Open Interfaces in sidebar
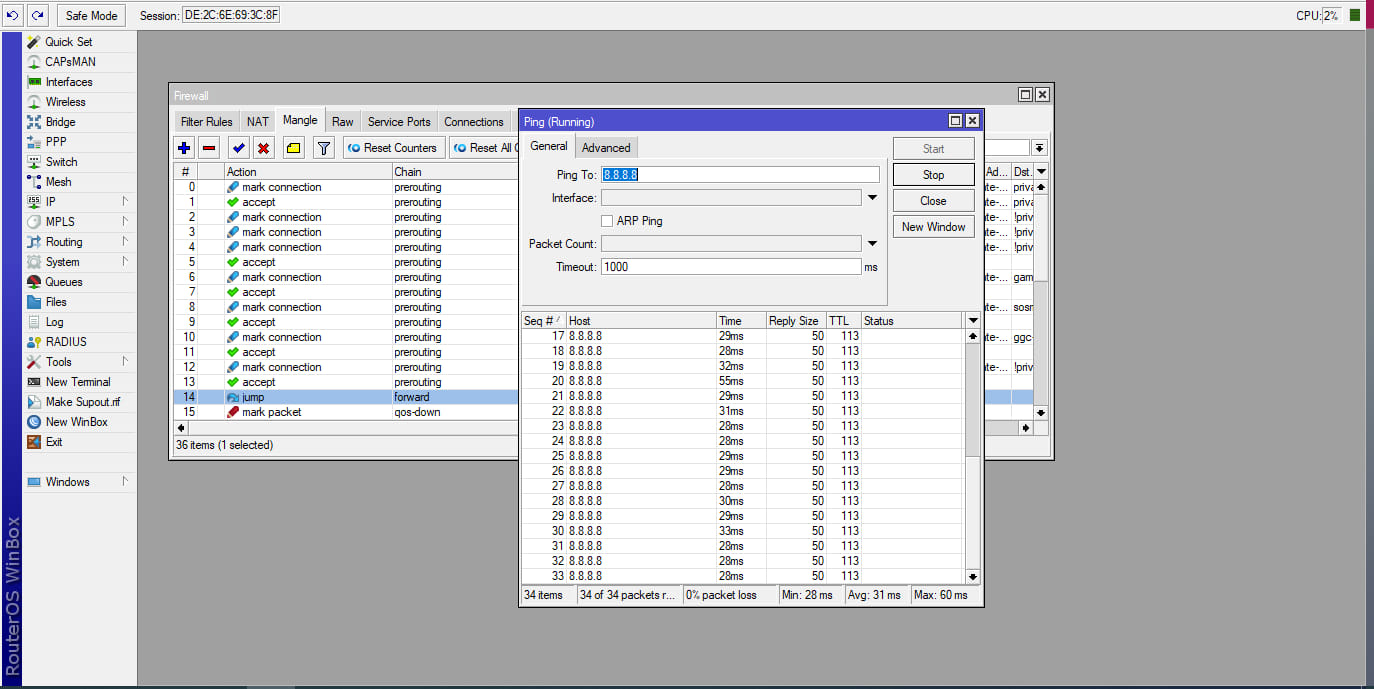The image size is (1374, 689). click(x=68, y=82)
